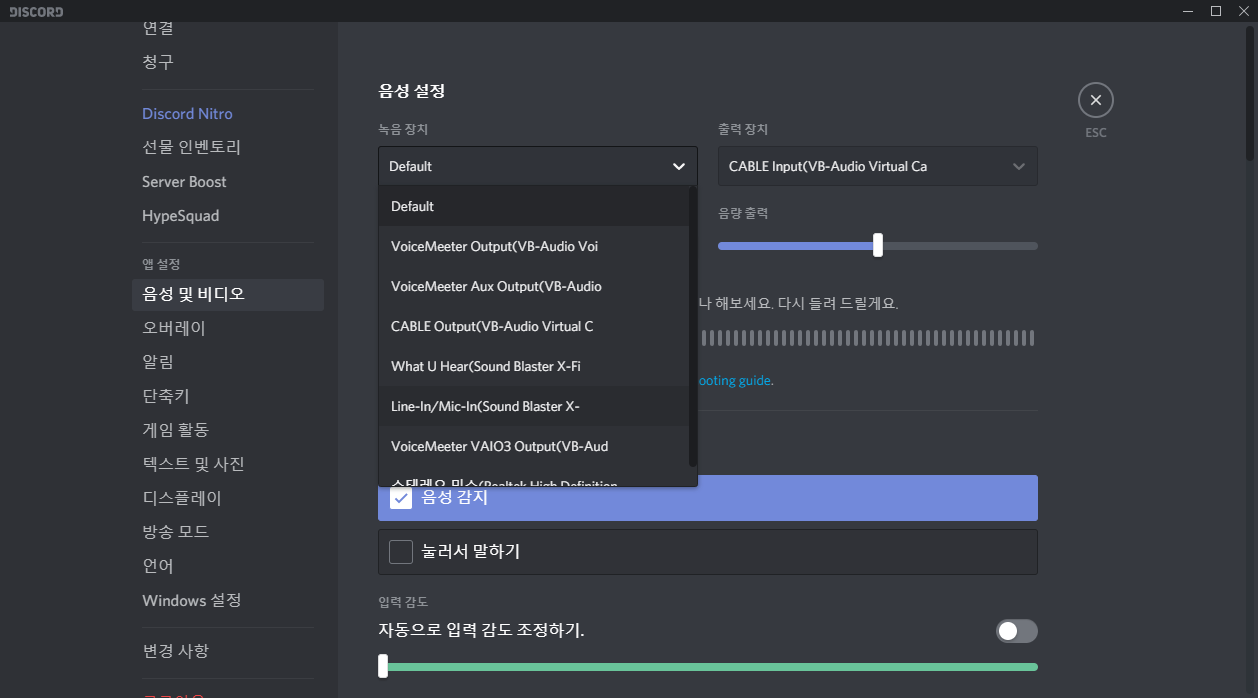Open the troubleshooting guide link

734,380
